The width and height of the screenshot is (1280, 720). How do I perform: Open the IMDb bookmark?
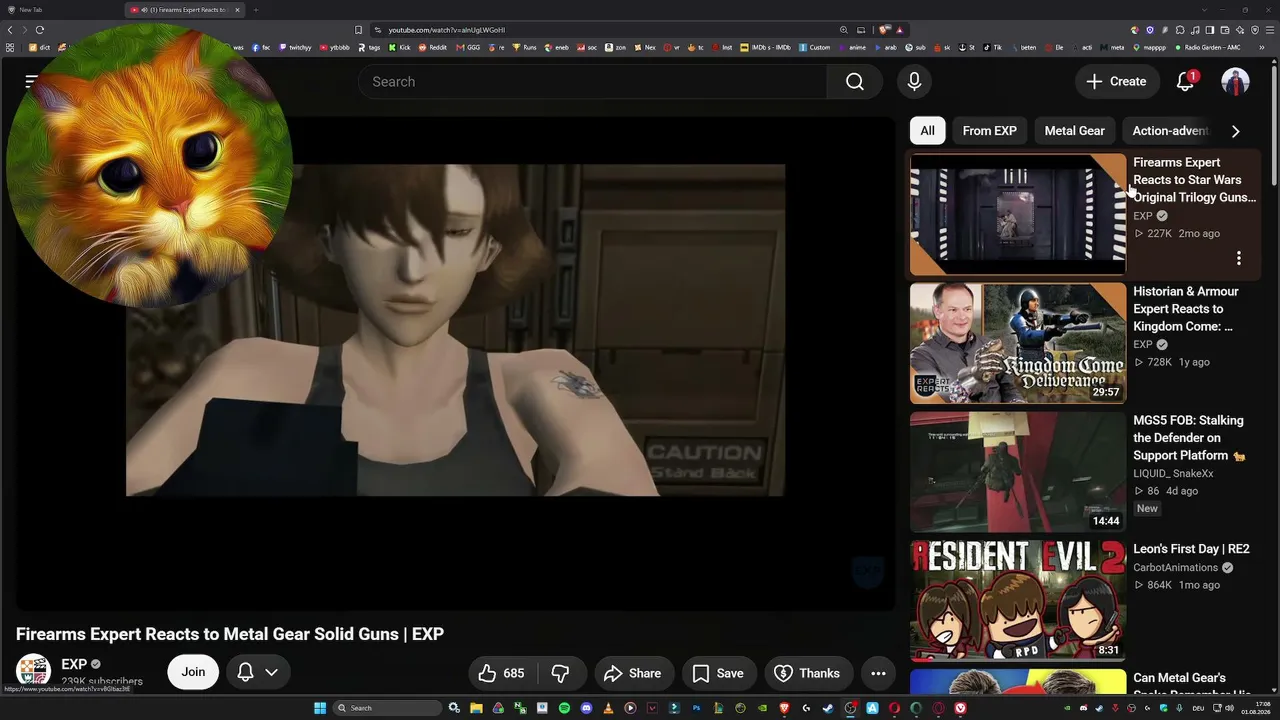764,47
